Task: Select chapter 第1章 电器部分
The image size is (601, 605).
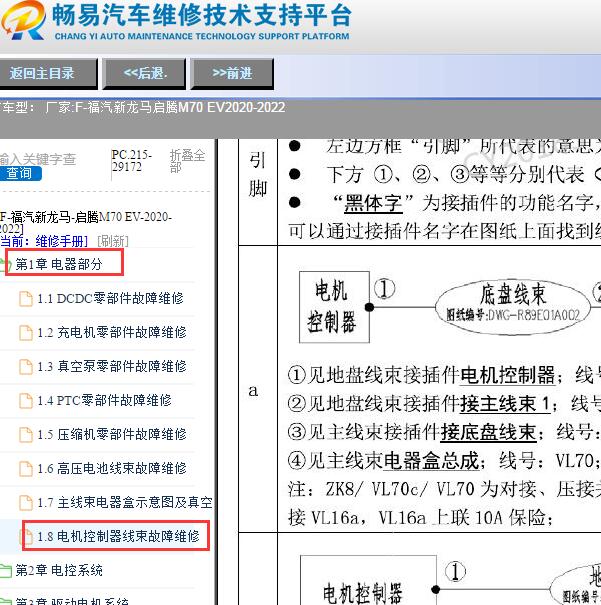Action: click(59, 264)
